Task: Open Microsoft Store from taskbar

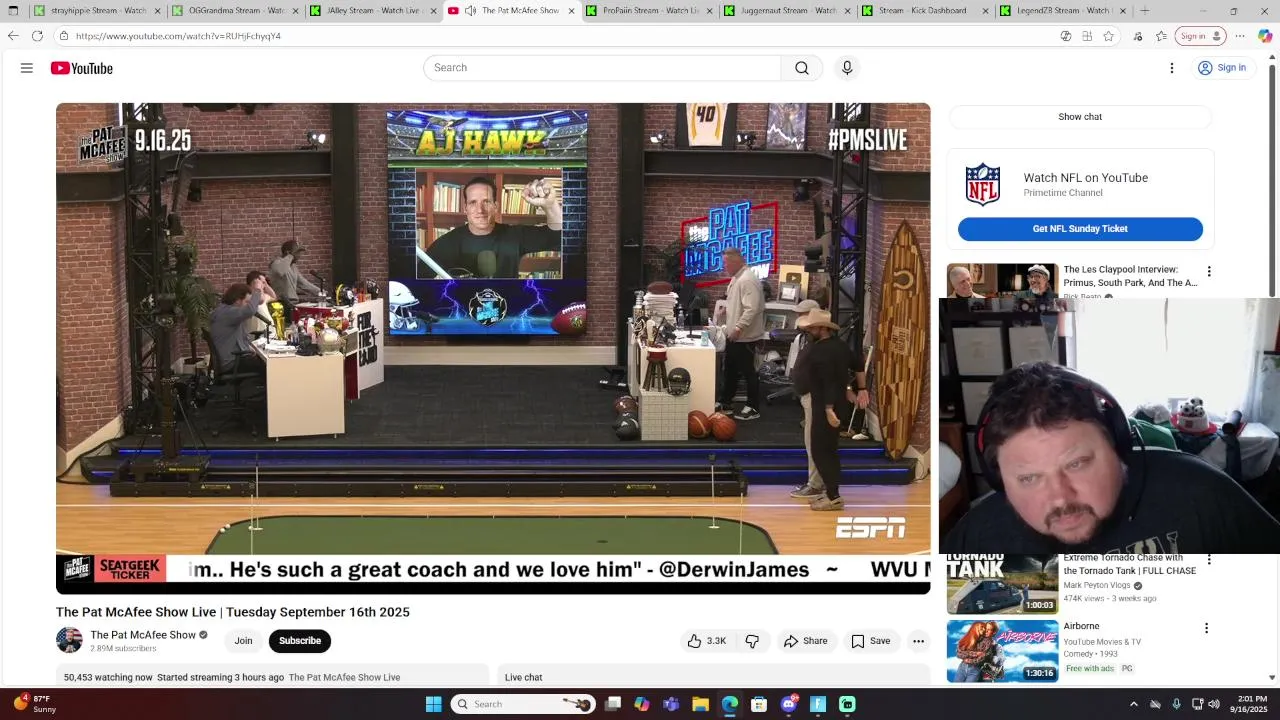Action: pos(759,704)
